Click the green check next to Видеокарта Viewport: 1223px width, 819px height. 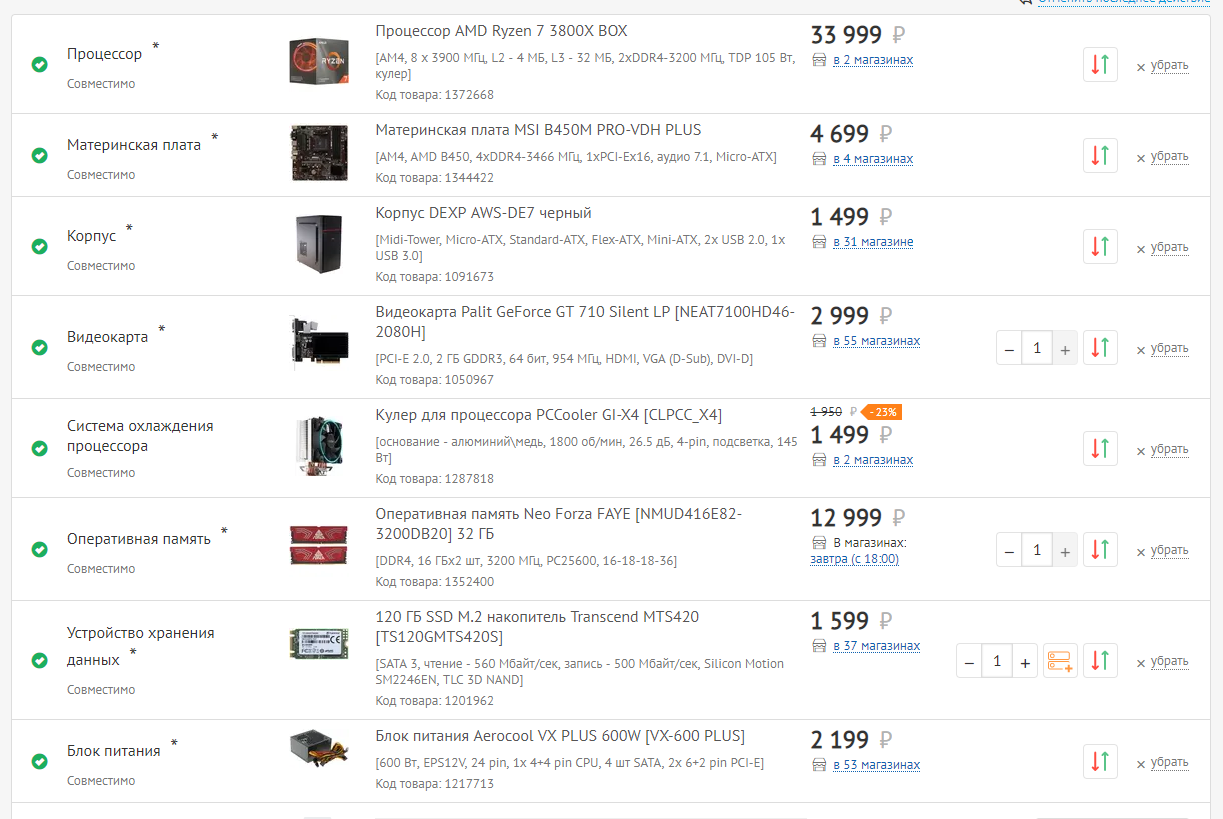(39, 348)
